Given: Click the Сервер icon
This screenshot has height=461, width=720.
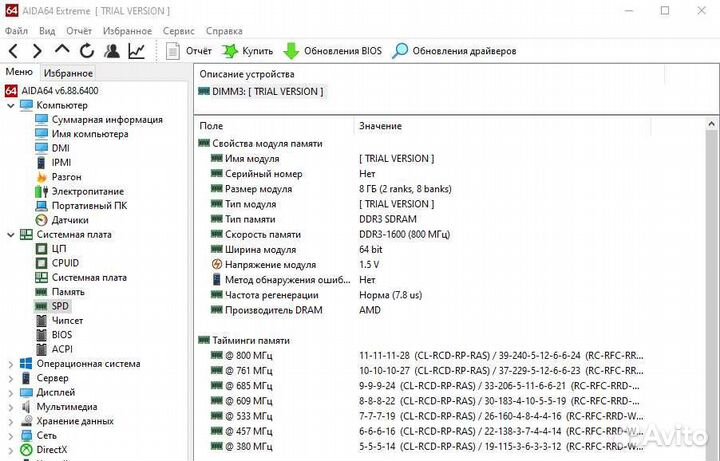Looking at the screenshot, I should tap(26, 378).
